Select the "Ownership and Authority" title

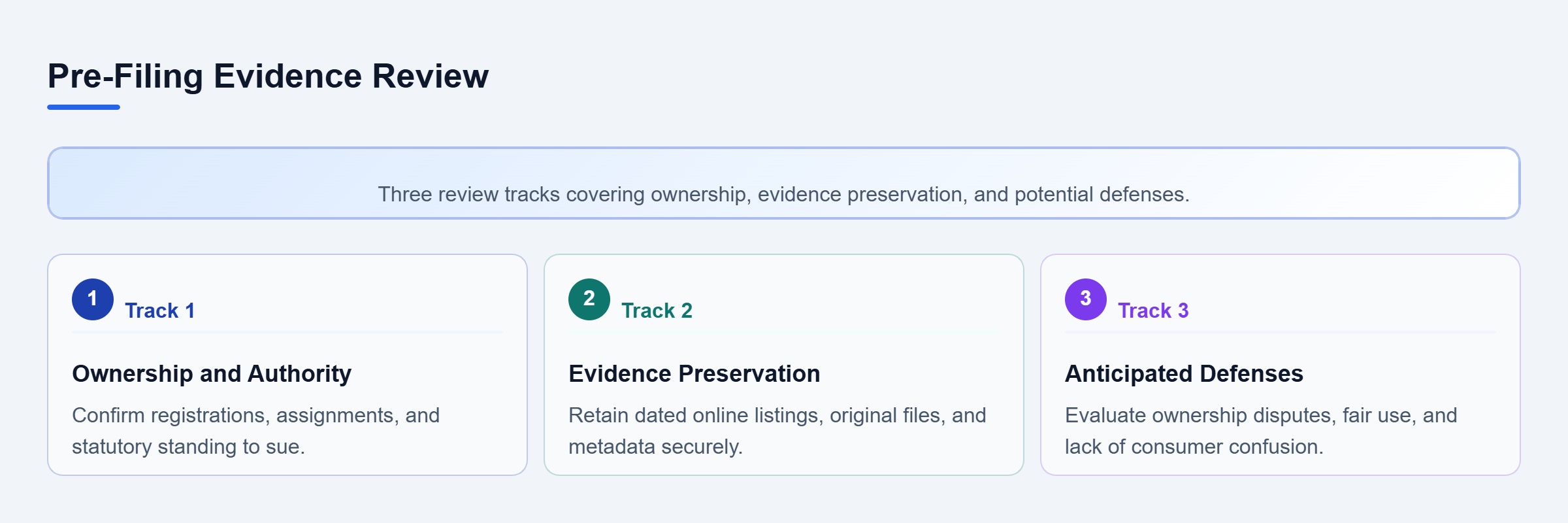pos(212,373)
